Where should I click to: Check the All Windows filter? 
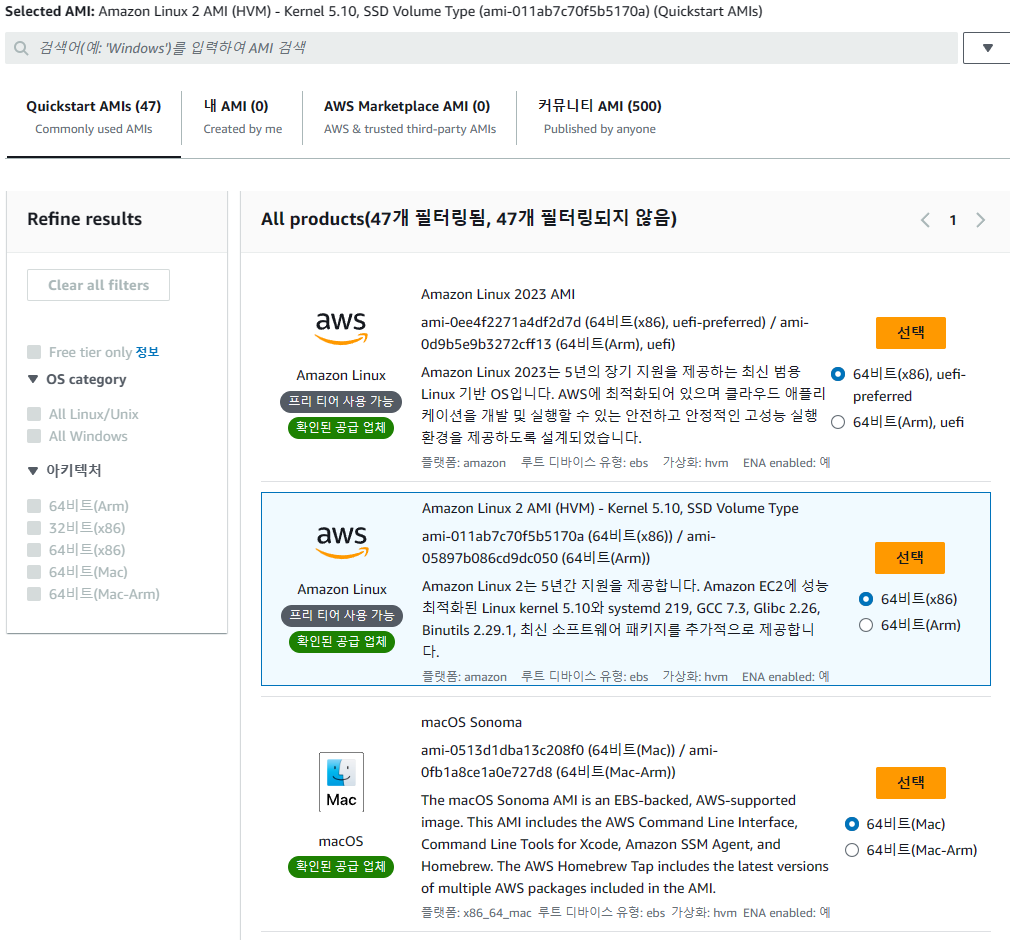pos(34,436)
